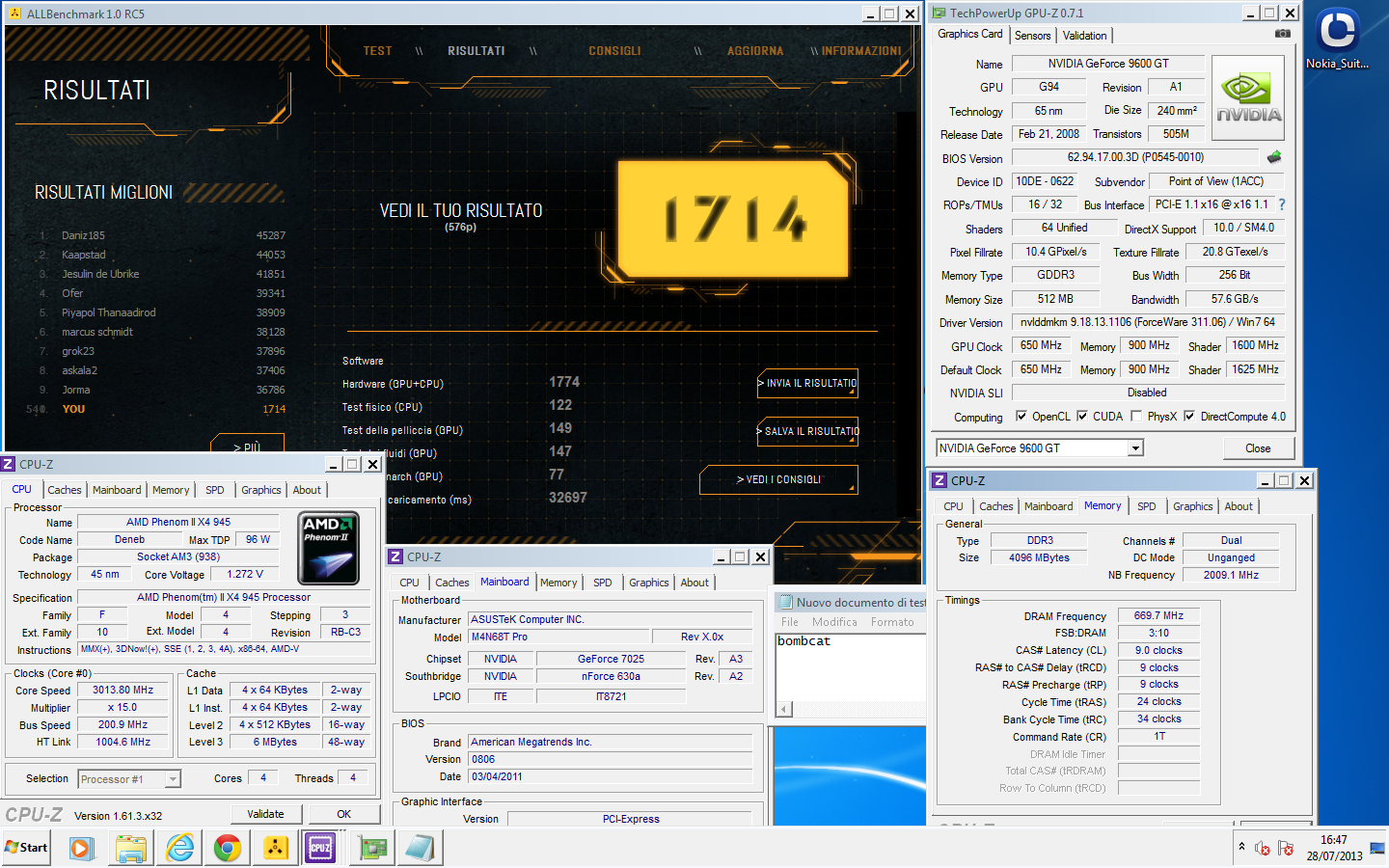Click the Close button in GPU-Z
The width and height of the screenshot is (1389, 868).
(1258, 448)
